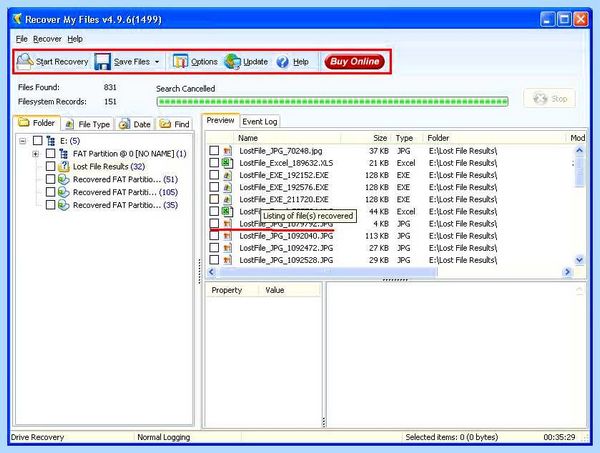Image resolution: width=600 pixels, height=453 pixels.
Task: Check the Recovered FAT Partition (51) checkbox
Action: pyautogui.click(x=50, y=179)
